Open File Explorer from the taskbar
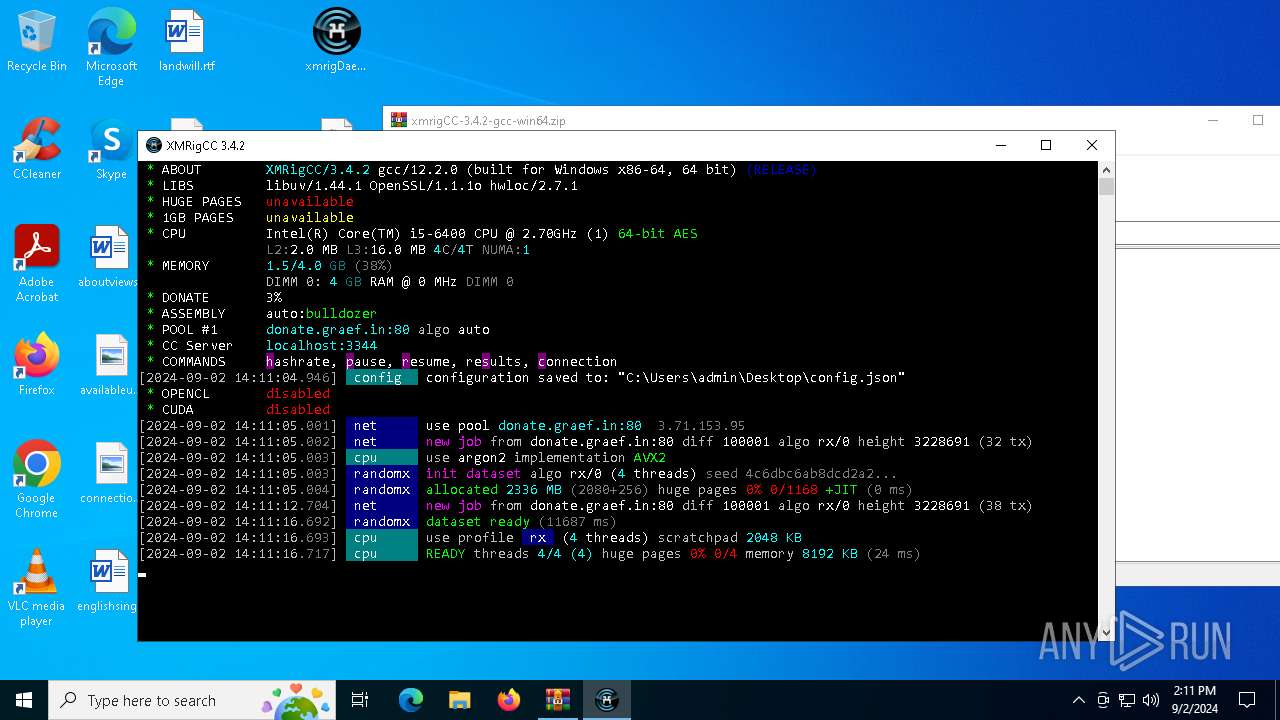 pyautogui.click(x=460, y=700)
